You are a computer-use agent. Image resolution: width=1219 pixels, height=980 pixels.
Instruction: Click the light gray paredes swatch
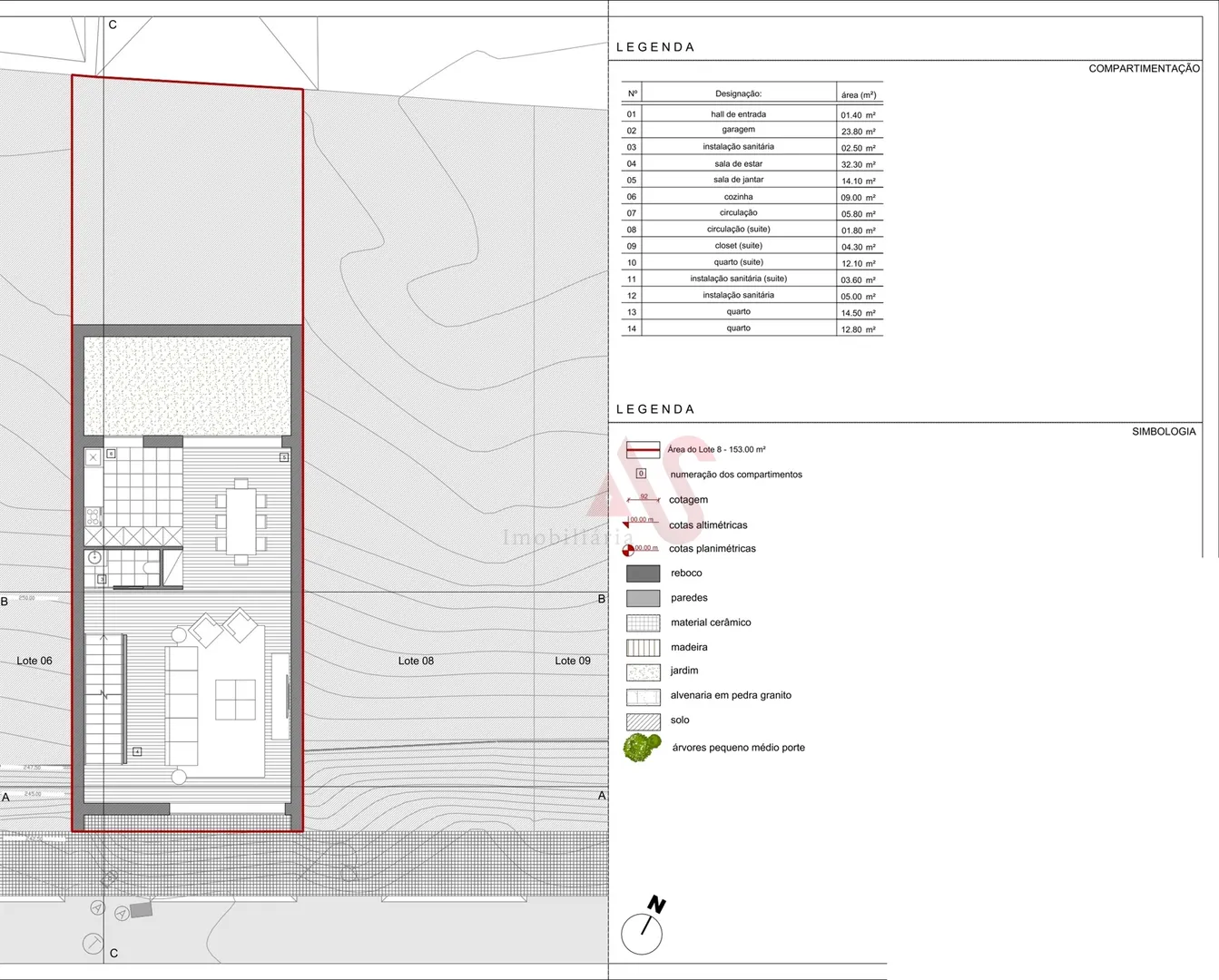coord(644,598)
